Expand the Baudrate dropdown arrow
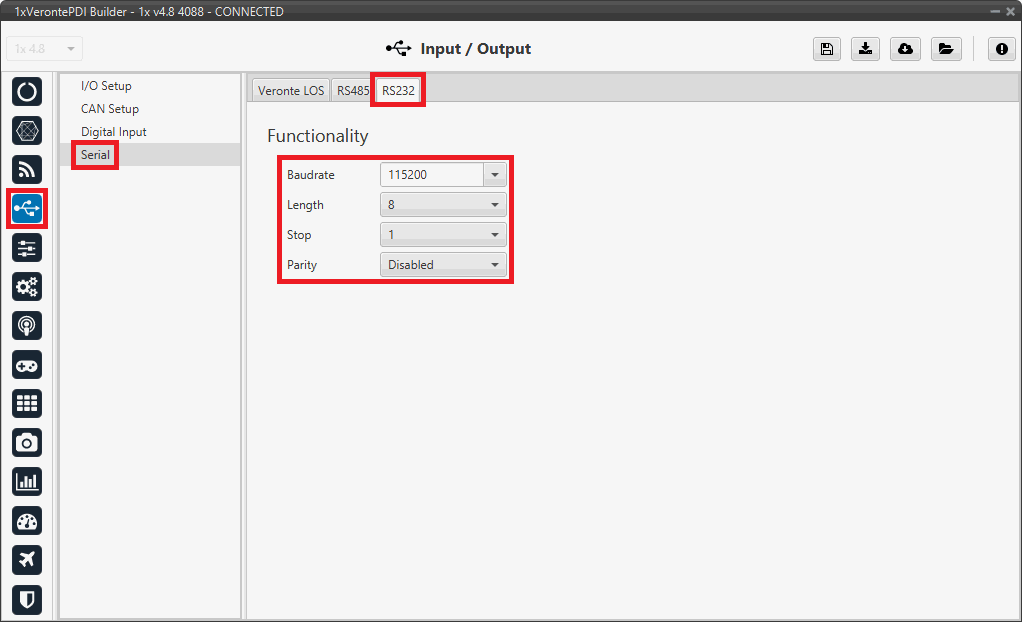The width and height of the screenshot is (1022, 622). coord(495,175)
